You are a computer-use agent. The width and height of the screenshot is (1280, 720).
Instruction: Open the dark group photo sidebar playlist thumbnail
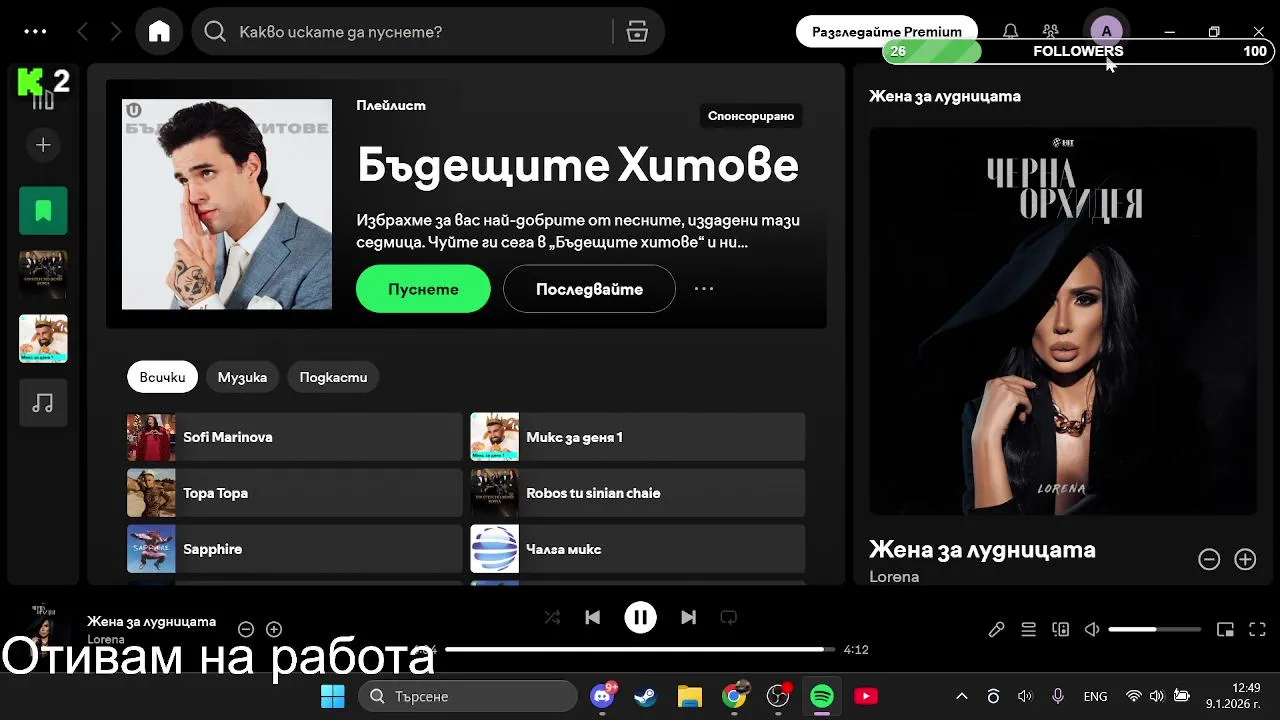pyautogui.click(x=43, y=275)
